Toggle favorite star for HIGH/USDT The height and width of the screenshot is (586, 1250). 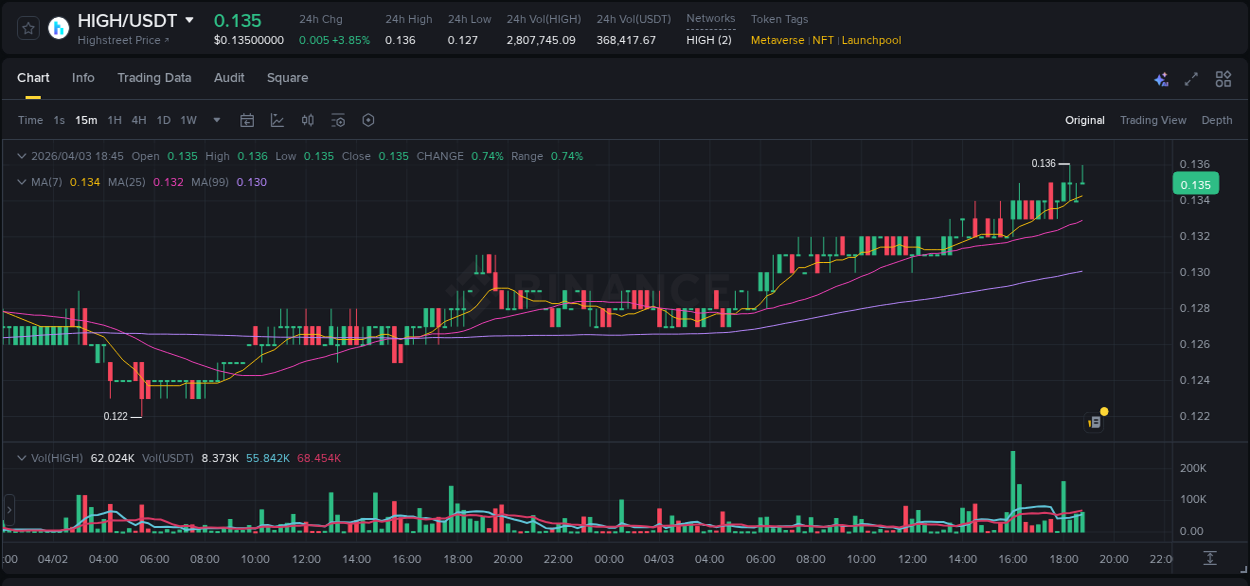click(27, 28)
